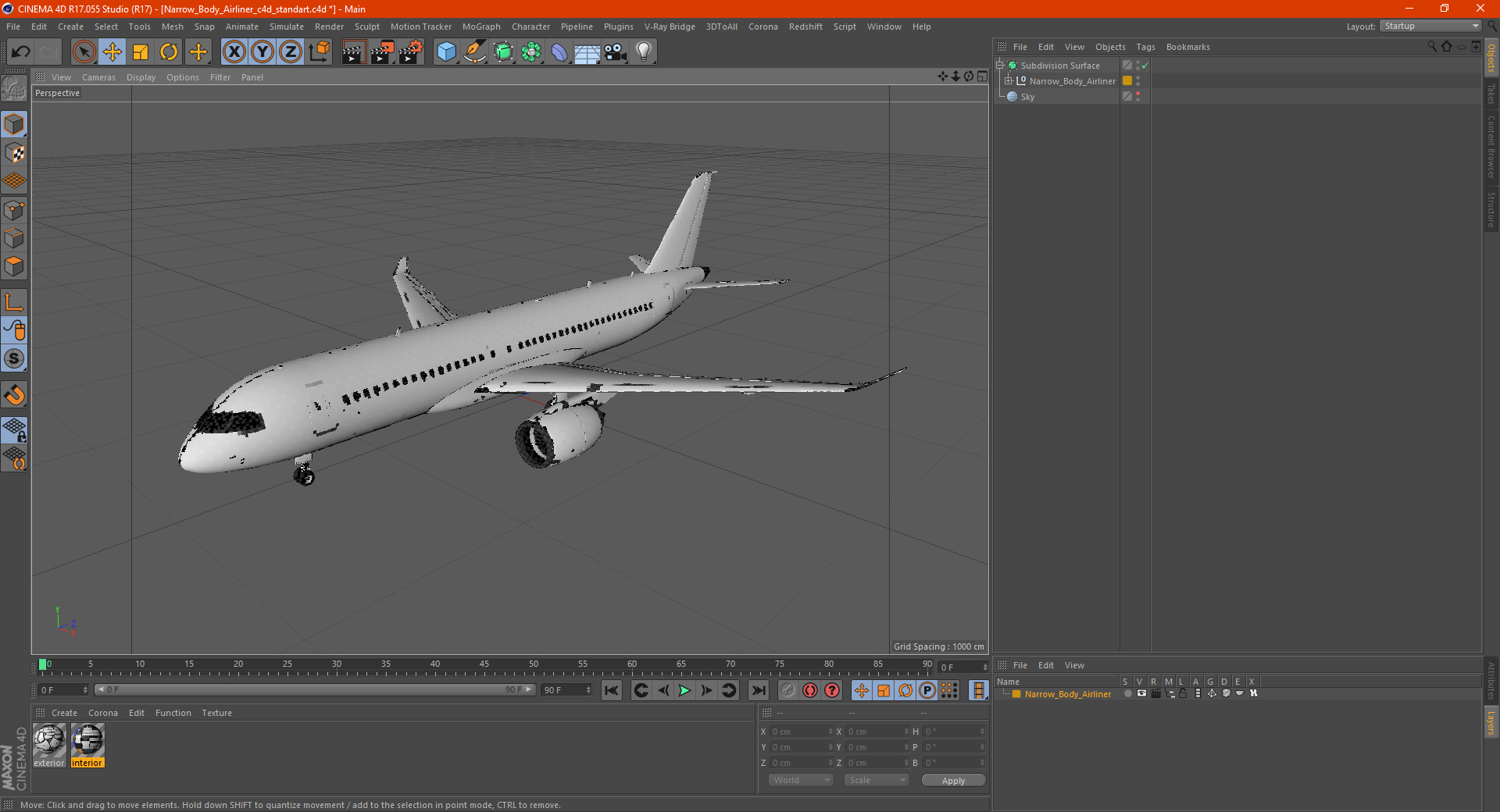
Task: Activate the Move tool in toolbar
Action: point(112,52)
